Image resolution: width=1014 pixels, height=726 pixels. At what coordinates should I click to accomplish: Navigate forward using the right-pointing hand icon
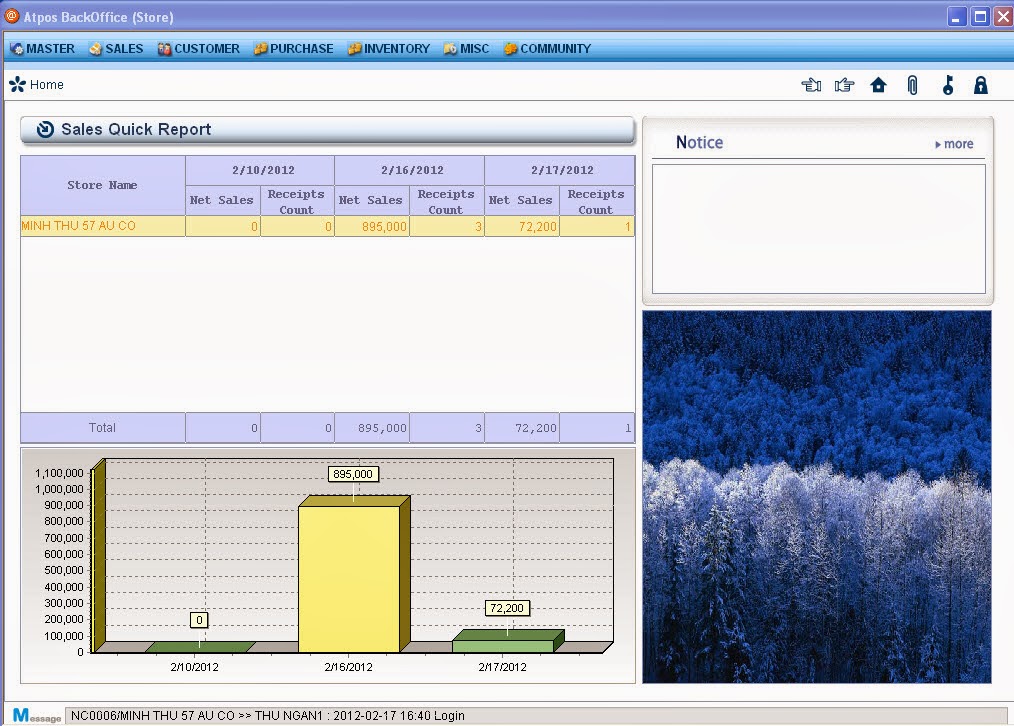[844, 85]
